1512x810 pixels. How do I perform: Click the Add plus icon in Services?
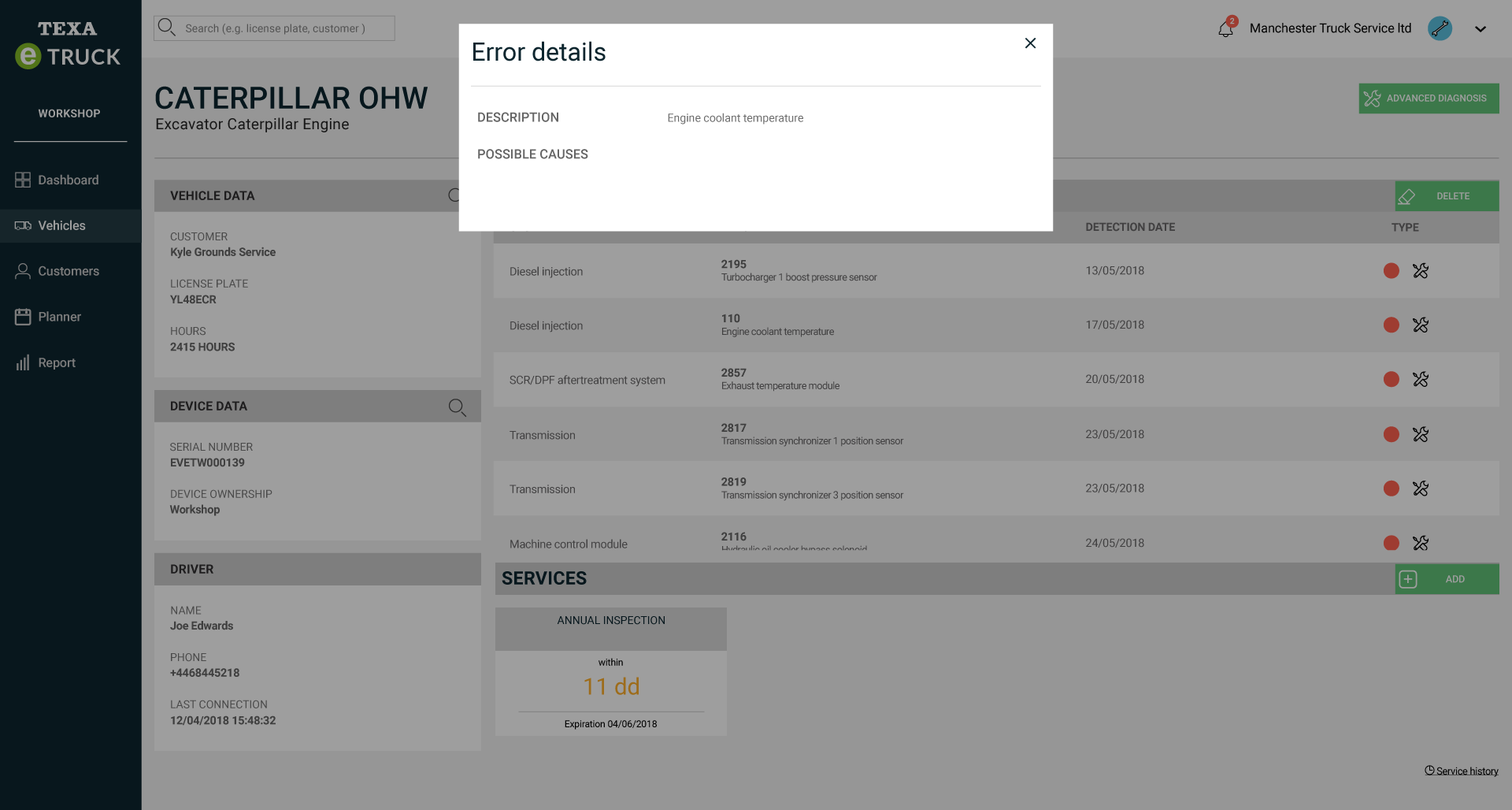tap(1408, 579)
